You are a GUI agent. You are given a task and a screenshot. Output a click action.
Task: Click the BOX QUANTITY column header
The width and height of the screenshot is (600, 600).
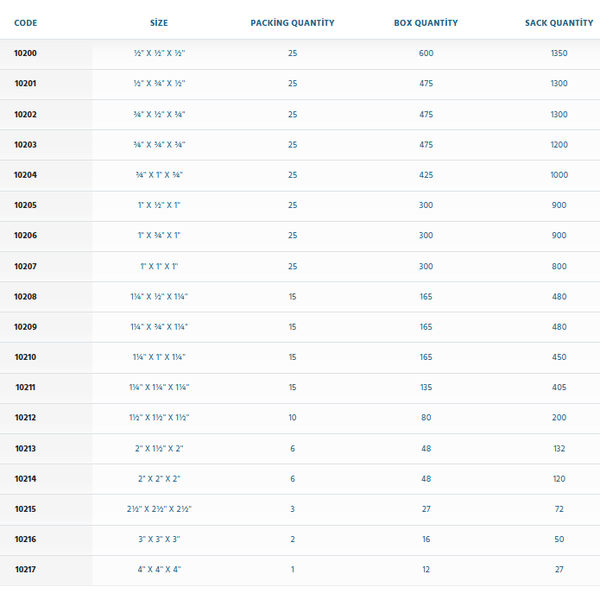click(x=426, y=23)
